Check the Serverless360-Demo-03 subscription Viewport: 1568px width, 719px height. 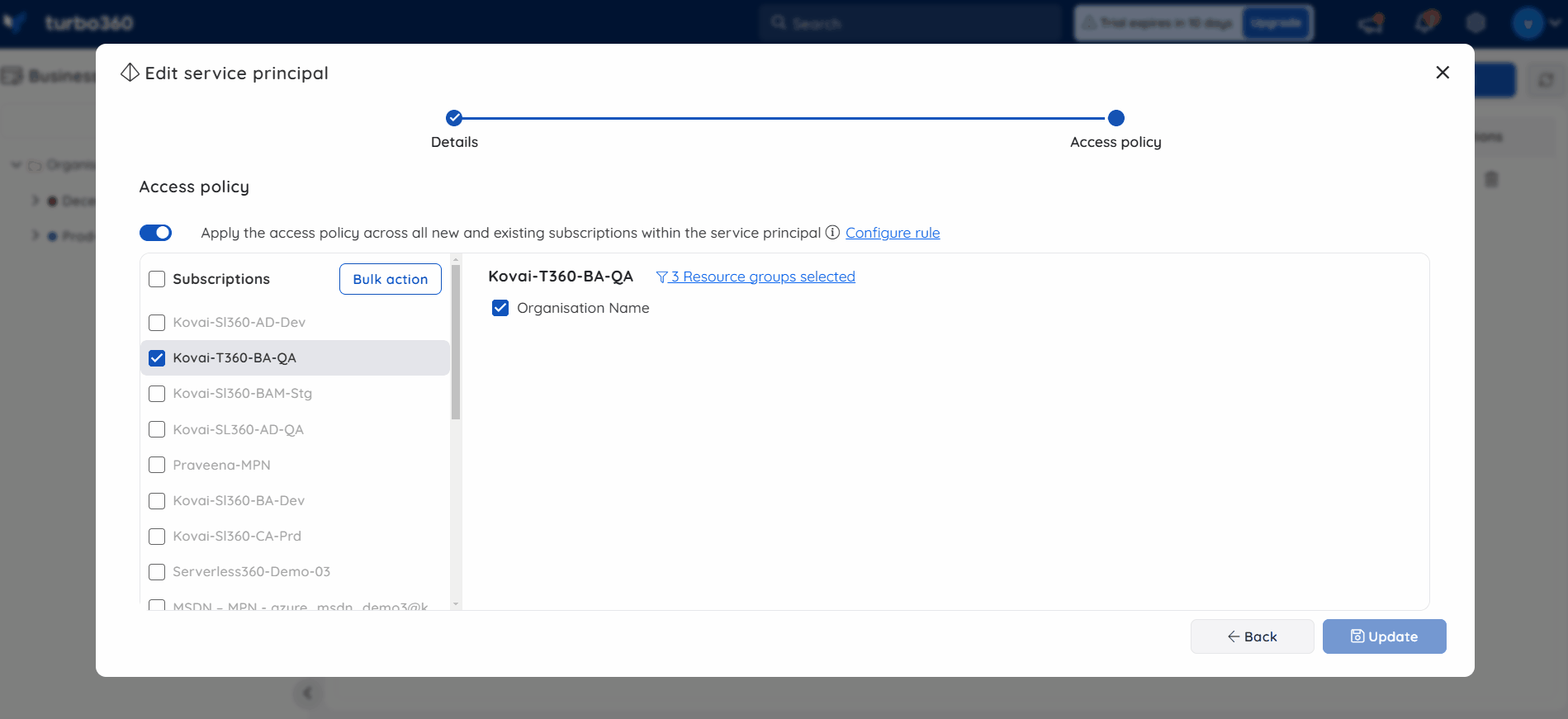click(157, 572)
